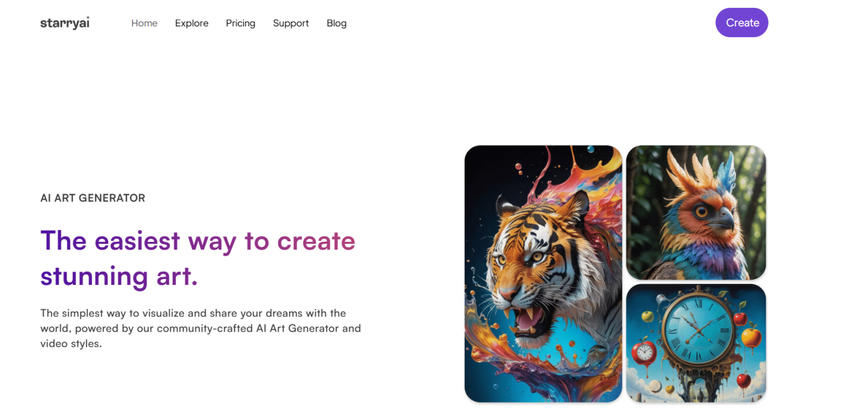The width and height of the screenshot is (854, 420).
Task: Select the Home navigation item
Action: [x=144, y=23]
